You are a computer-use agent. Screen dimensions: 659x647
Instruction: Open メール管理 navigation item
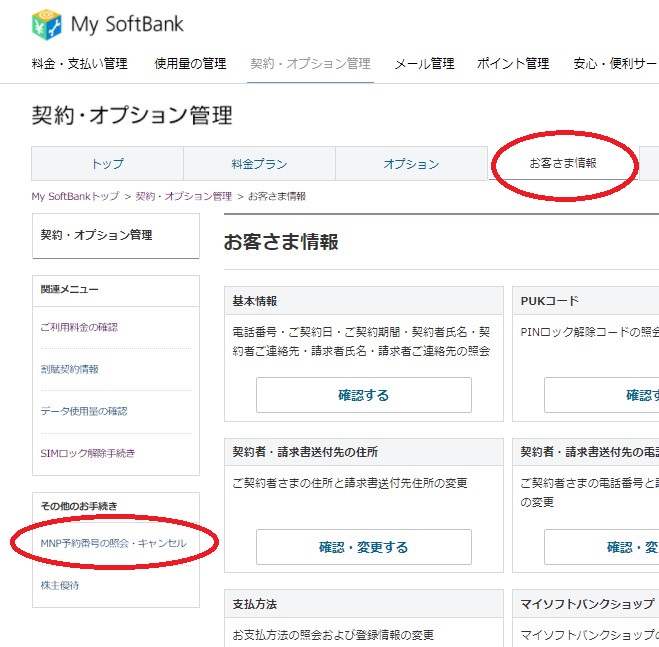pos(424,63)
